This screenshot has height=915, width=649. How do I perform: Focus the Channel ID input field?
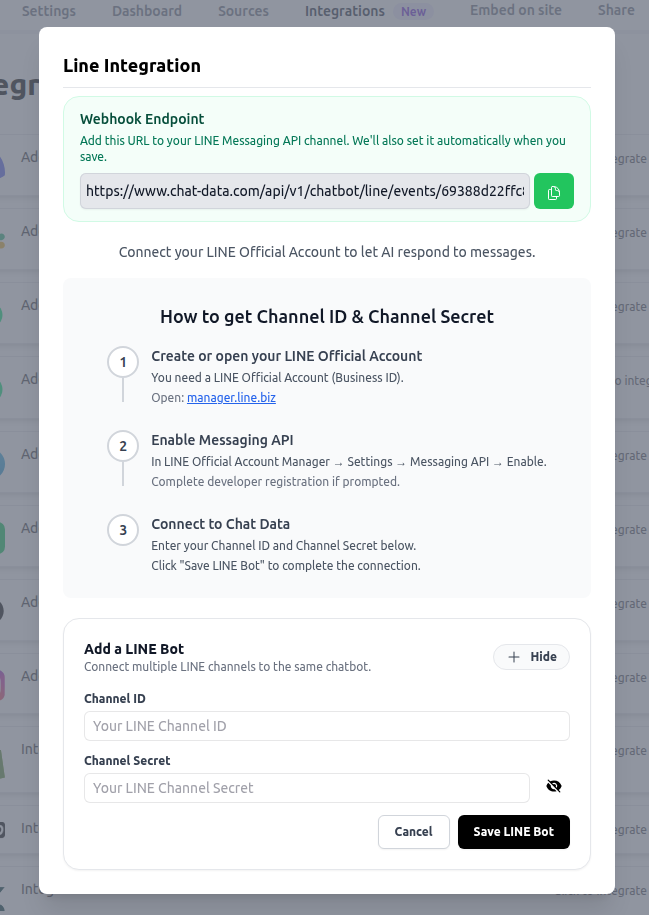pos(326,725)
